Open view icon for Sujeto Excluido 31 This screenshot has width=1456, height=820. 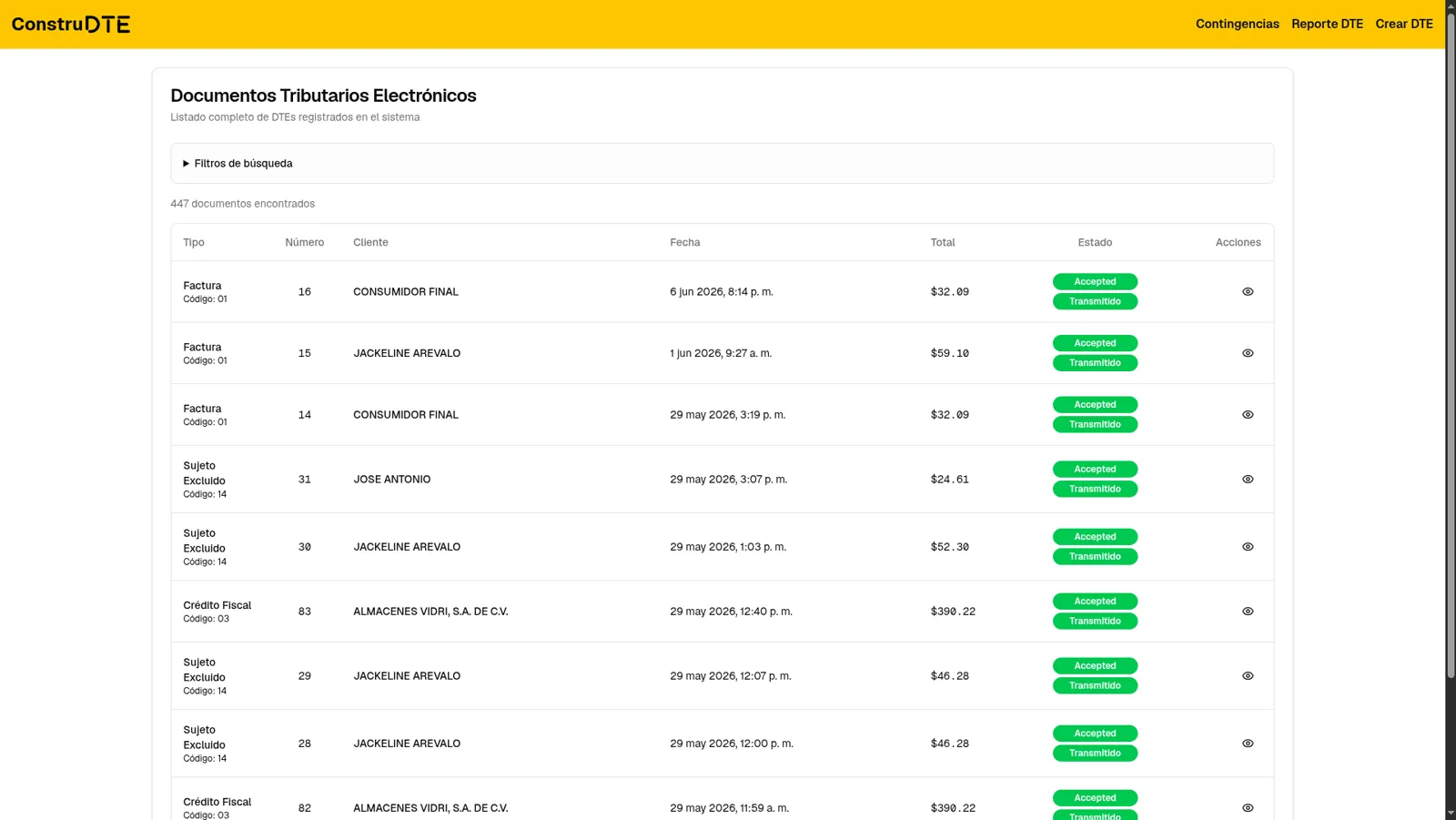click(1248, 480)
